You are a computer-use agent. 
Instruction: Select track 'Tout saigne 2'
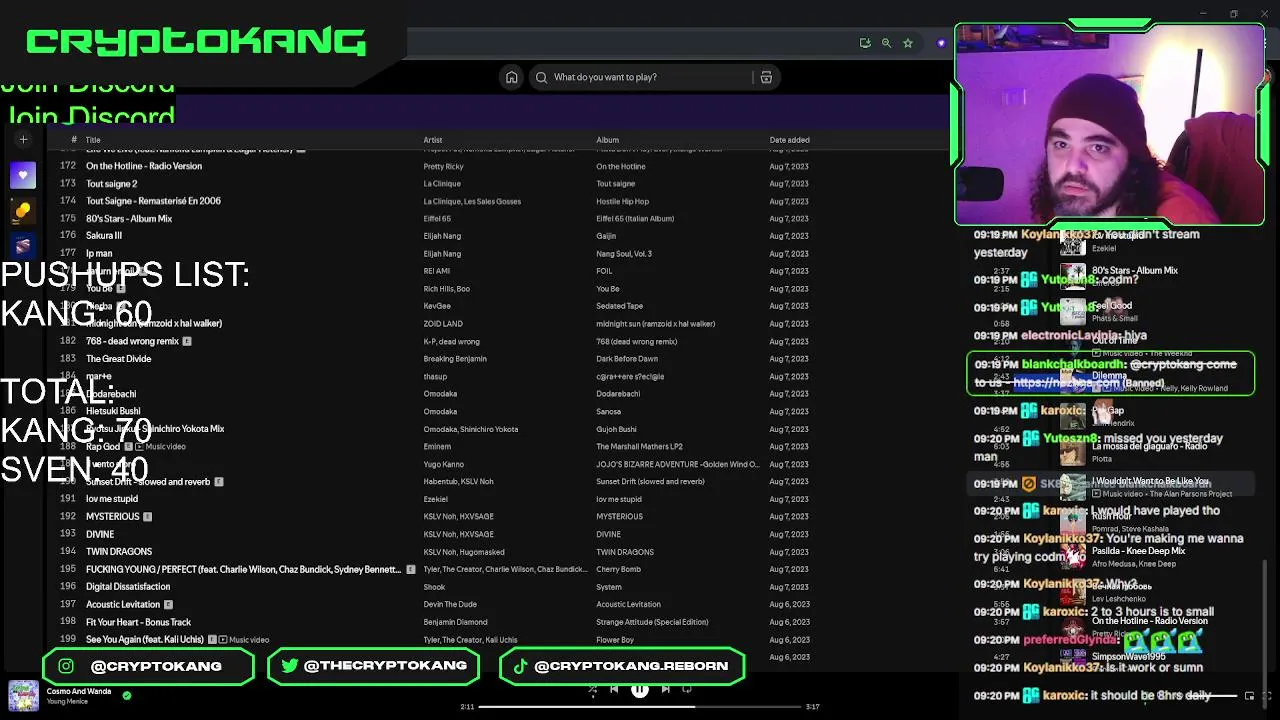pyautogui.click(x=111, y=184)
